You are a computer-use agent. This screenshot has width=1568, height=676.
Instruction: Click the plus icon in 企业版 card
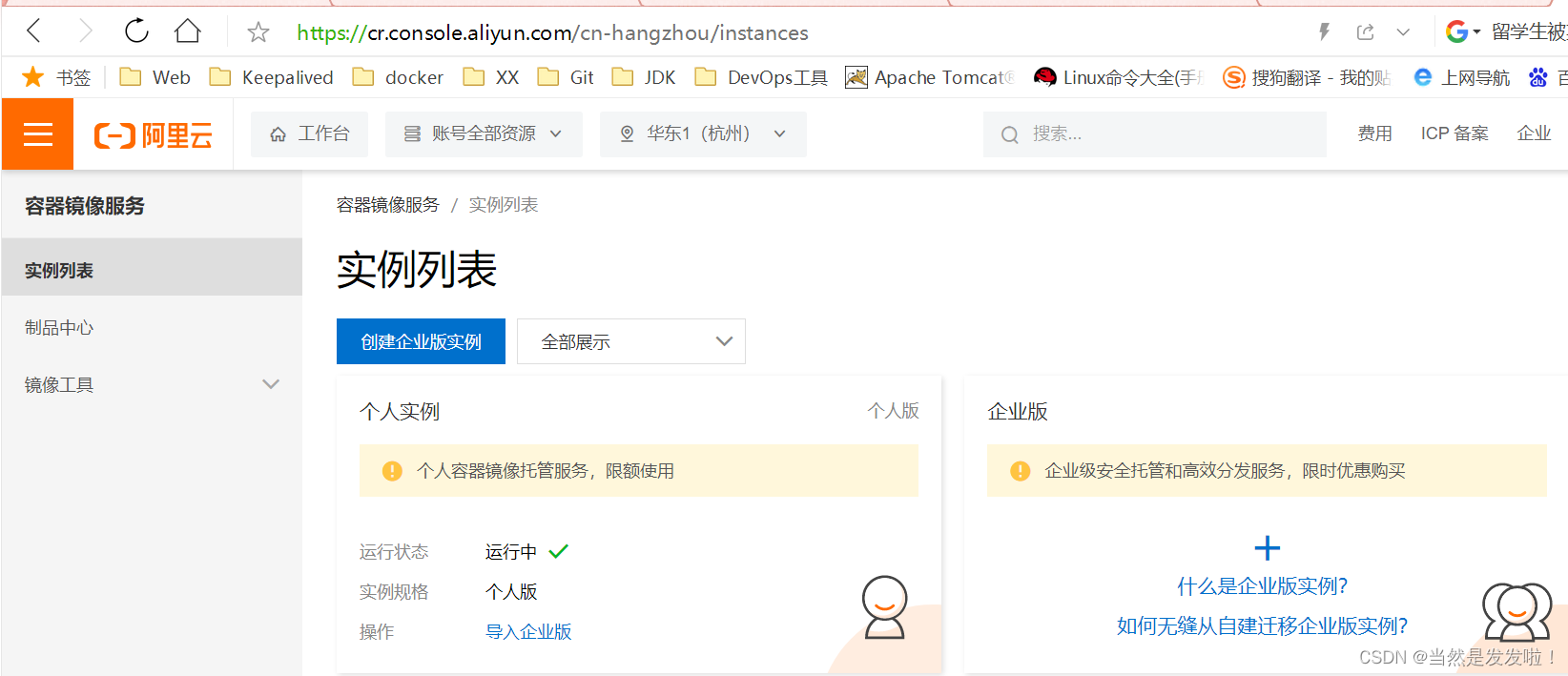(x=1267, y=548)
